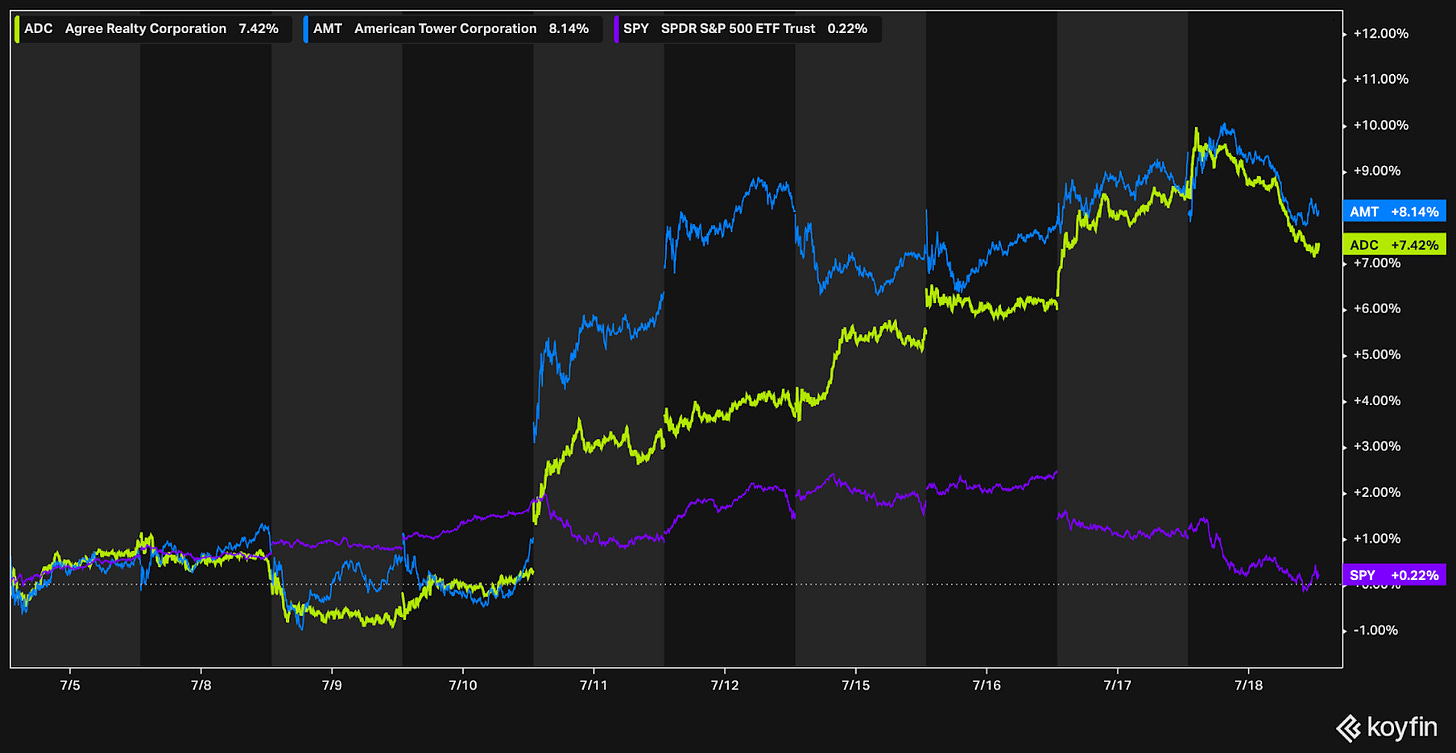Click the 7/17 date label
1456x753 pixels.
pyautogui.click(x=1118, y=685)
